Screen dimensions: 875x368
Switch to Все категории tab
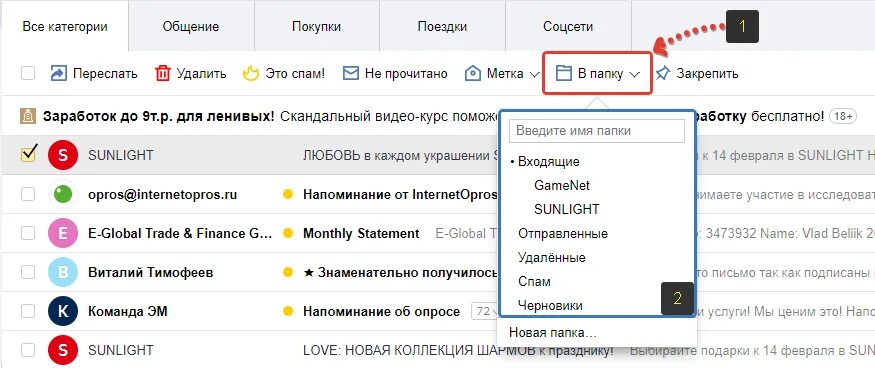[x=65, y=27]
